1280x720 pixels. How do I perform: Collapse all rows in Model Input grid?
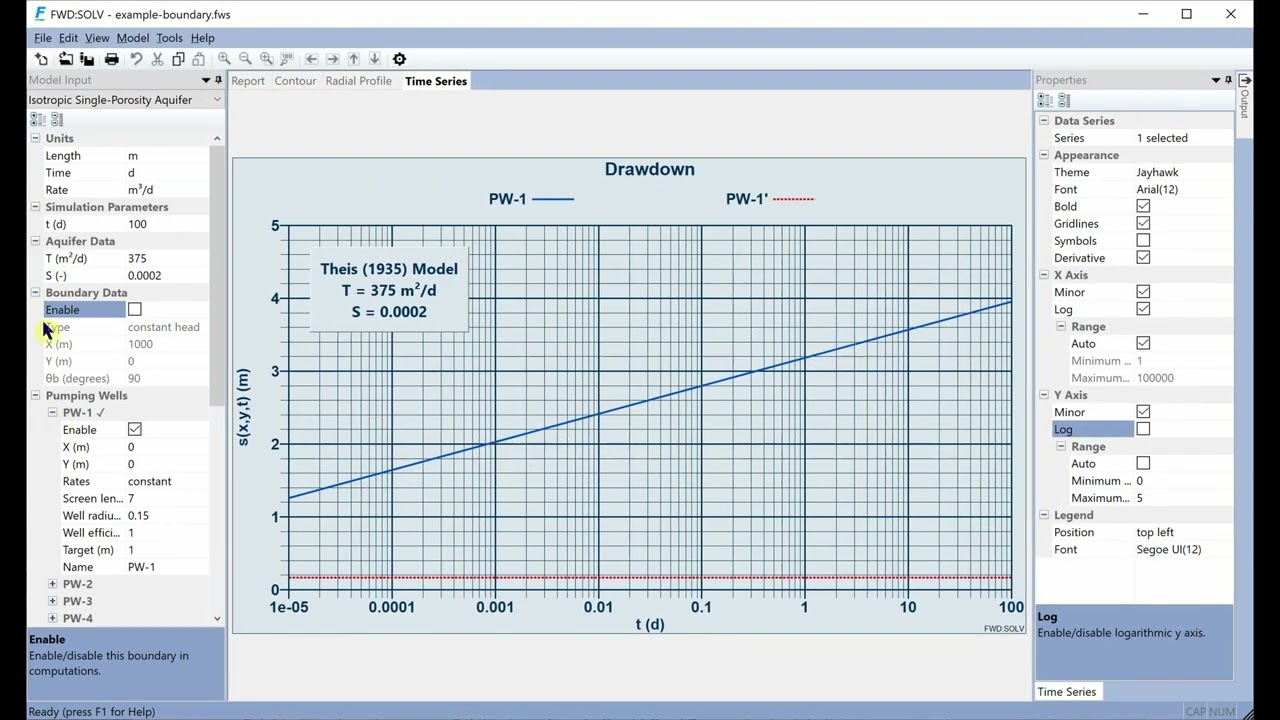(x=57, y=119)
